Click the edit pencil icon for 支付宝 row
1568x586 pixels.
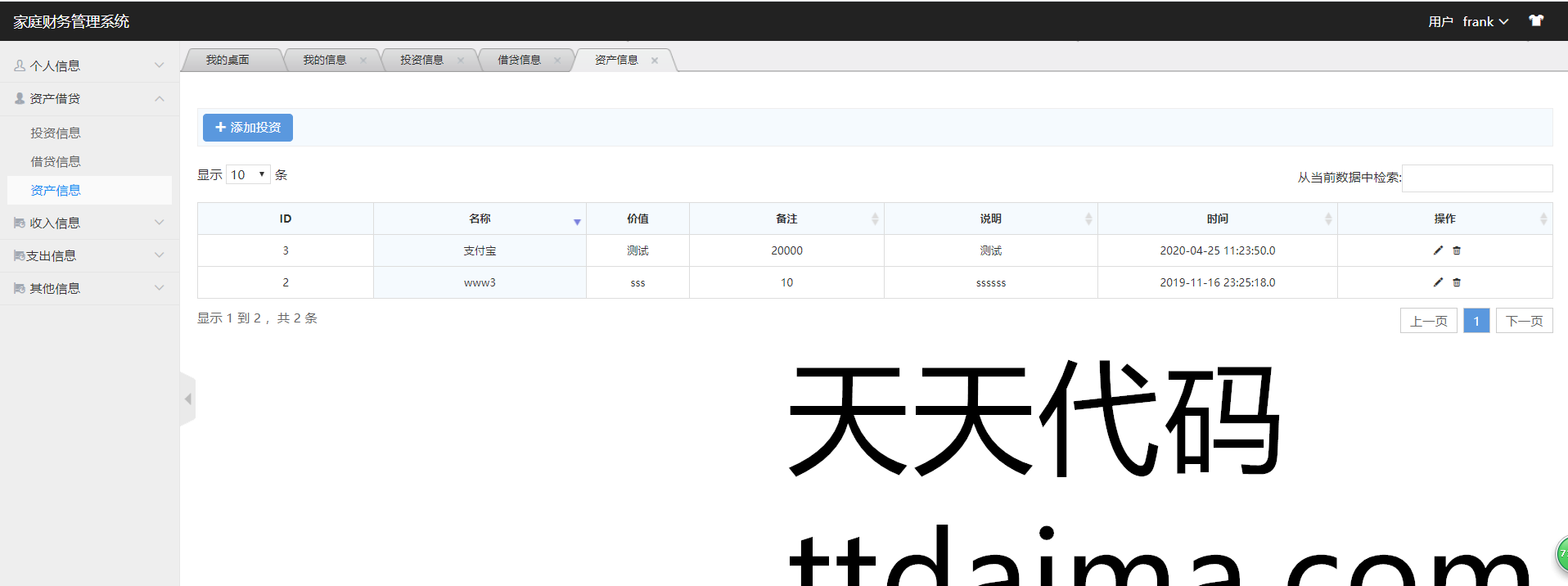click(x=1438, y=250)
